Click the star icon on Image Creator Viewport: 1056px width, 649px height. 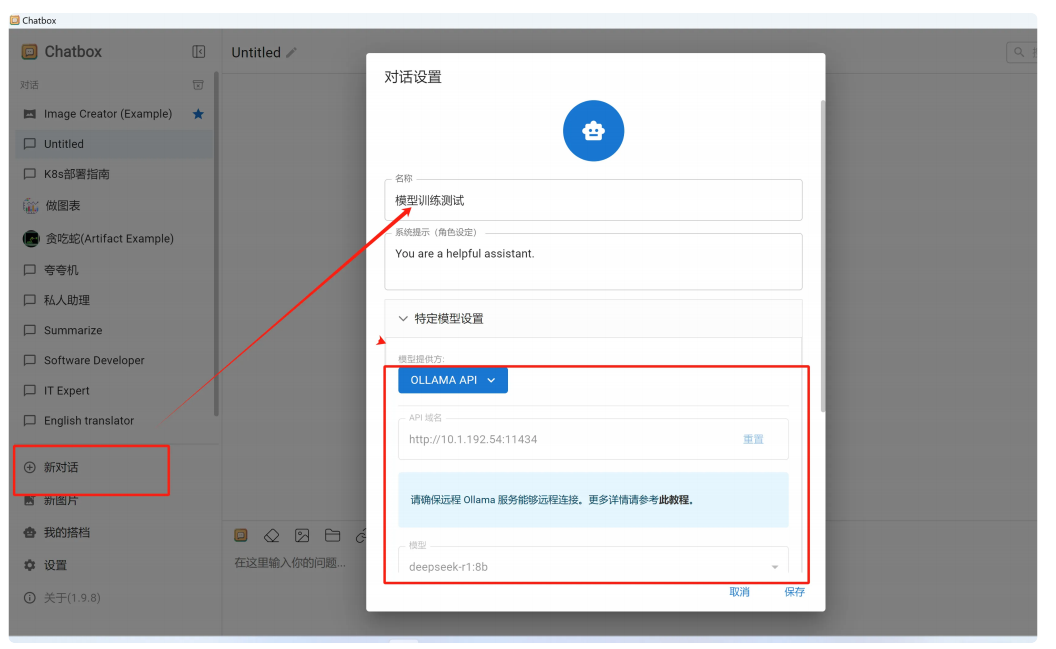coord(198,114)
